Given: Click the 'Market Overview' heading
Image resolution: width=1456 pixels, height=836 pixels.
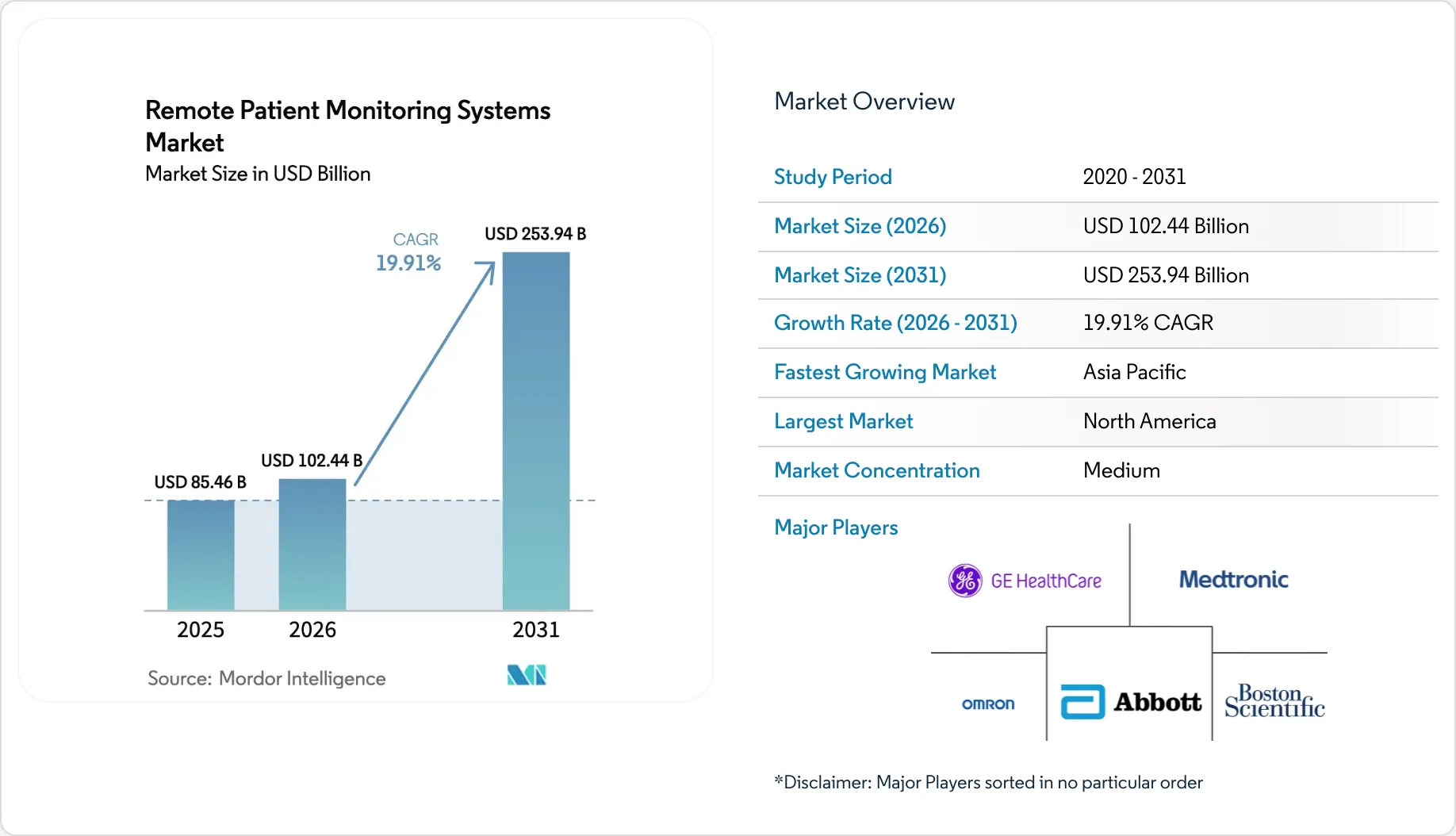Looking at the screenshot, I should [x=864, y=102].
